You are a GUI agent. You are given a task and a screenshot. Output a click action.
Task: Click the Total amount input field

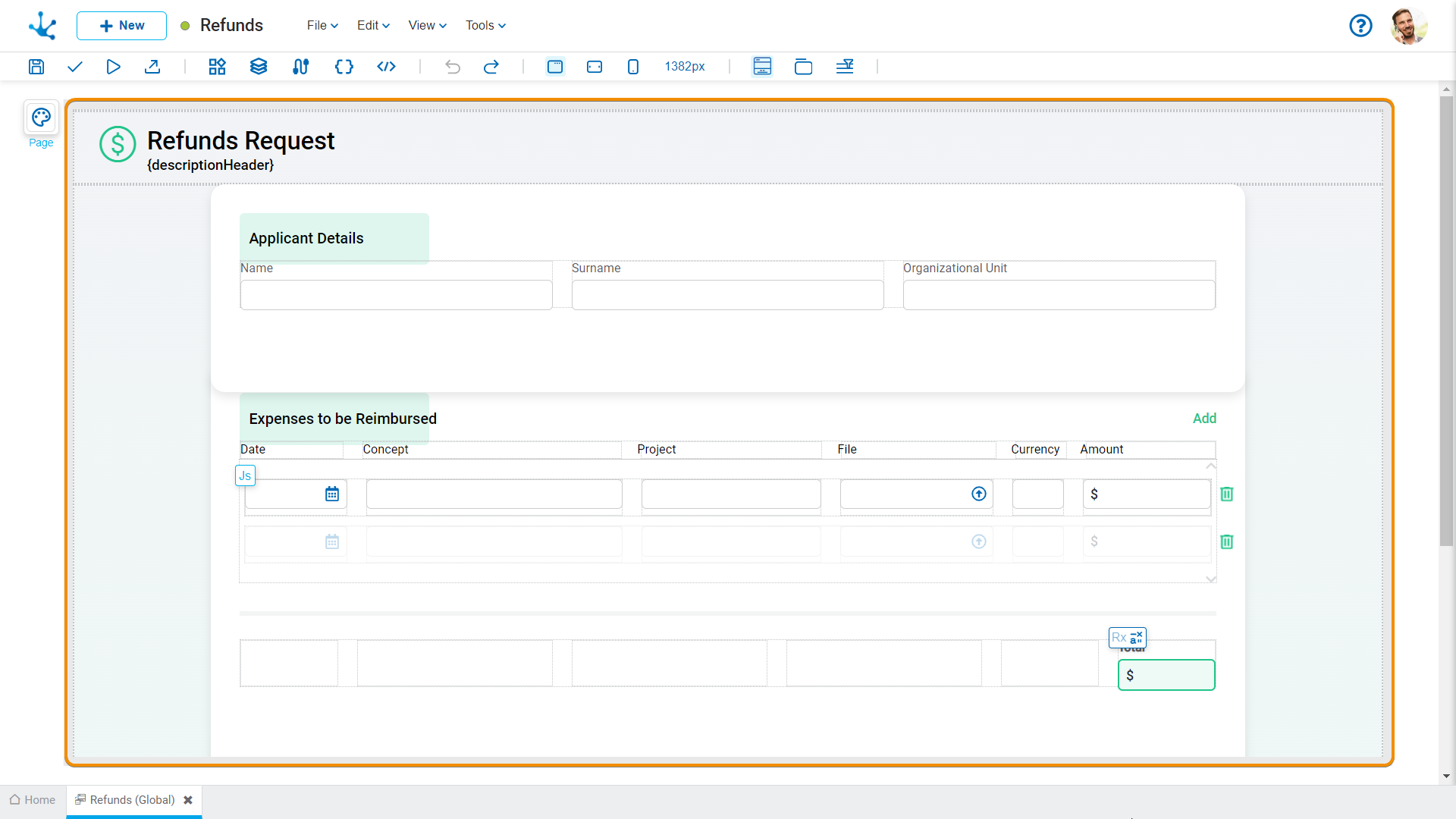1166,674
